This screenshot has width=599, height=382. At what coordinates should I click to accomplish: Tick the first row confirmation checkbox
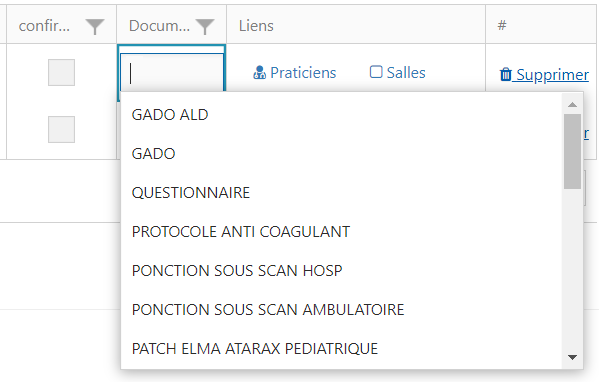(x=62, y=72)
